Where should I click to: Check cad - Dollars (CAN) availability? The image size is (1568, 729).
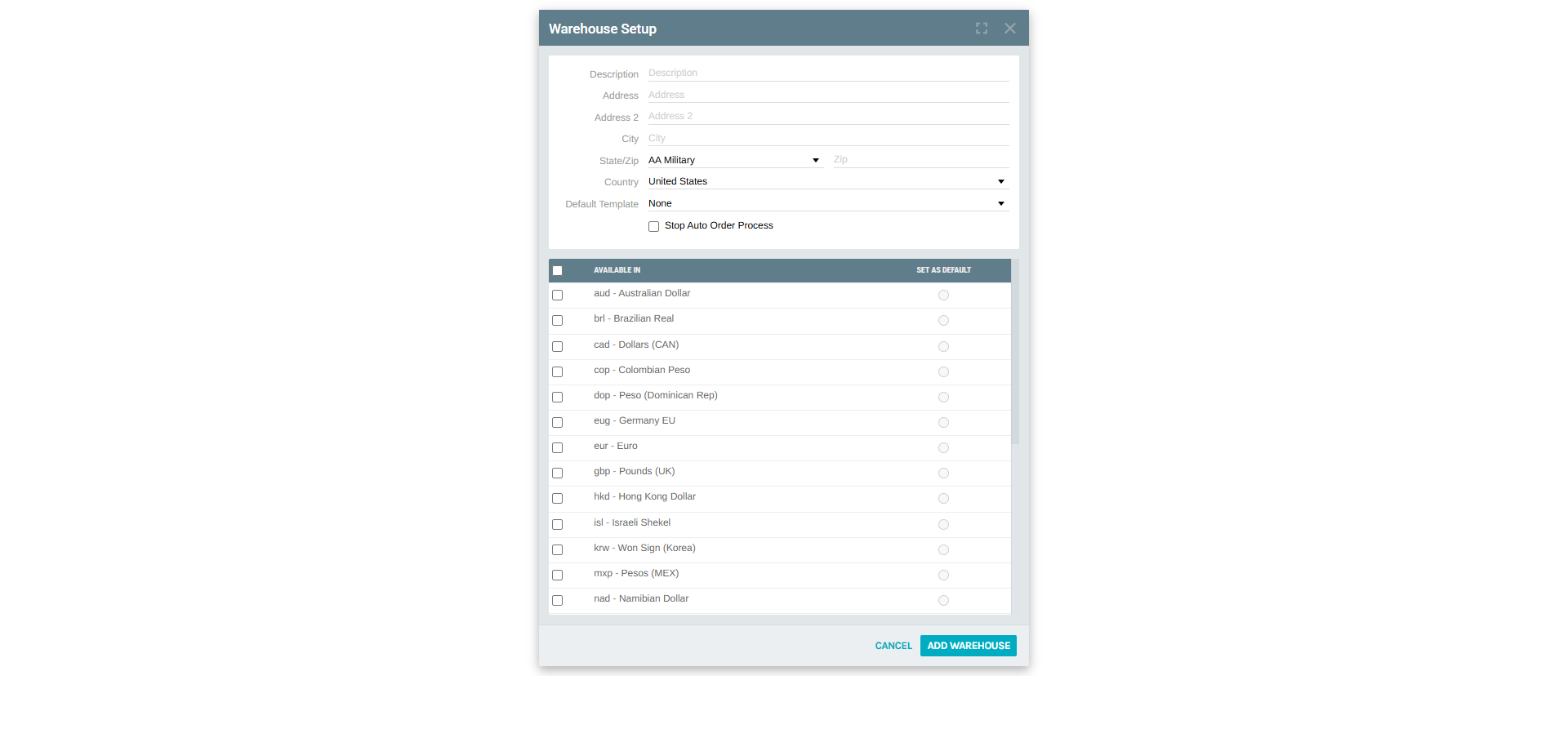click(558, 346)
